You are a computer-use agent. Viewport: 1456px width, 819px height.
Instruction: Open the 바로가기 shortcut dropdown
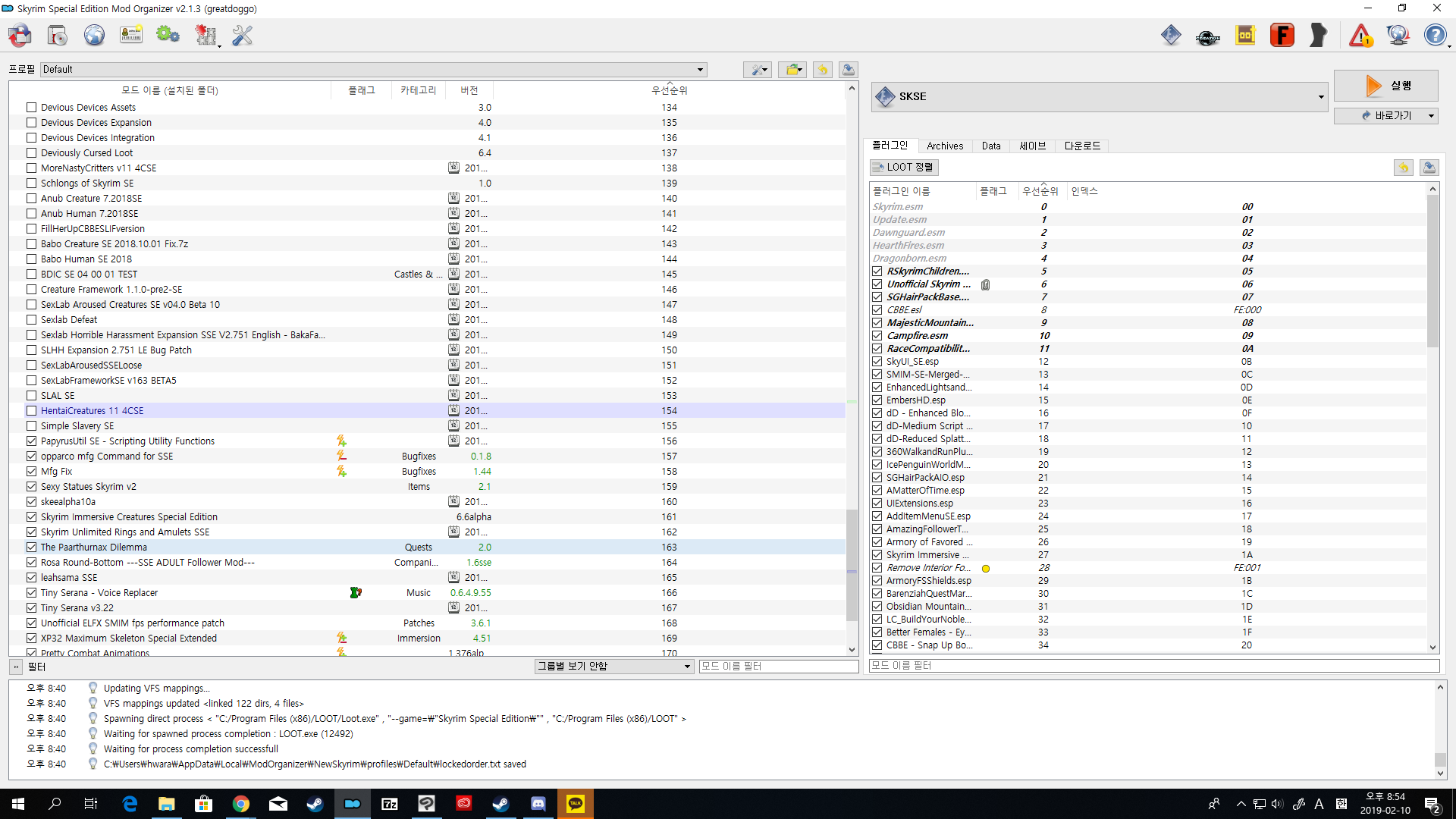[1385, 116]
